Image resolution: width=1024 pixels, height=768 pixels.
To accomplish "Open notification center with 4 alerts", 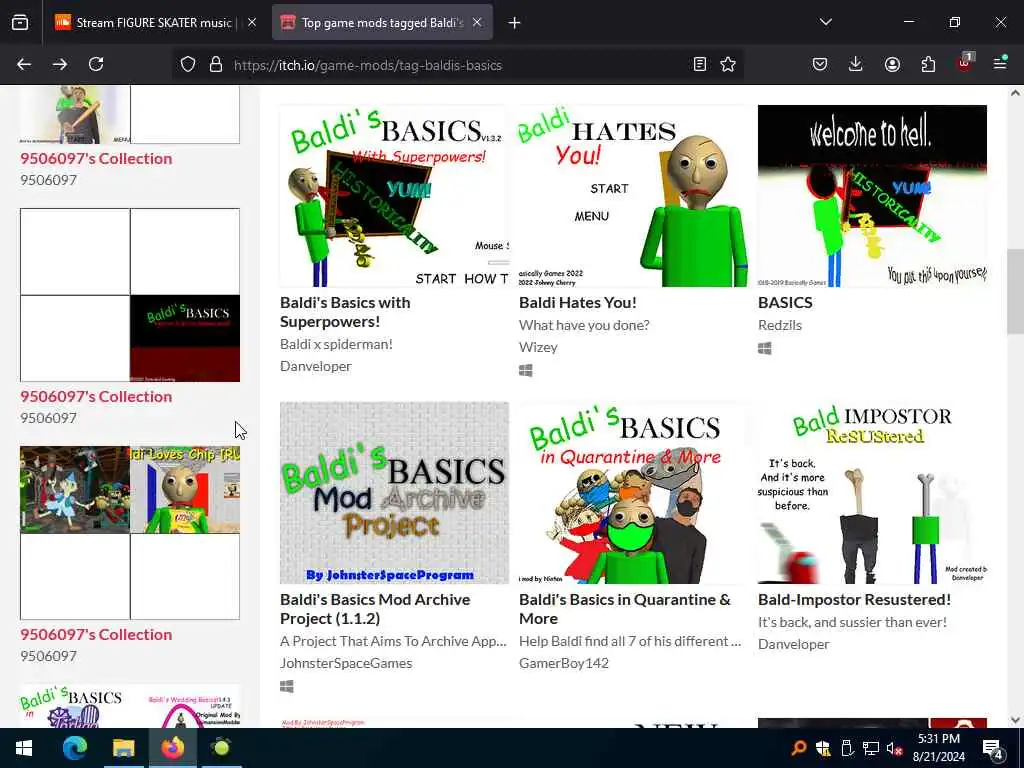I will 993,749.
